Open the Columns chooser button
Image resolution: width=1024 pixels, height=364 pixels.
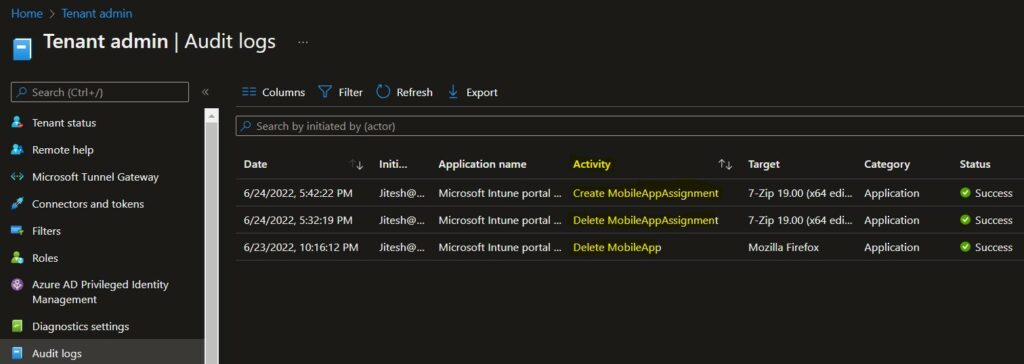(273, 92)
